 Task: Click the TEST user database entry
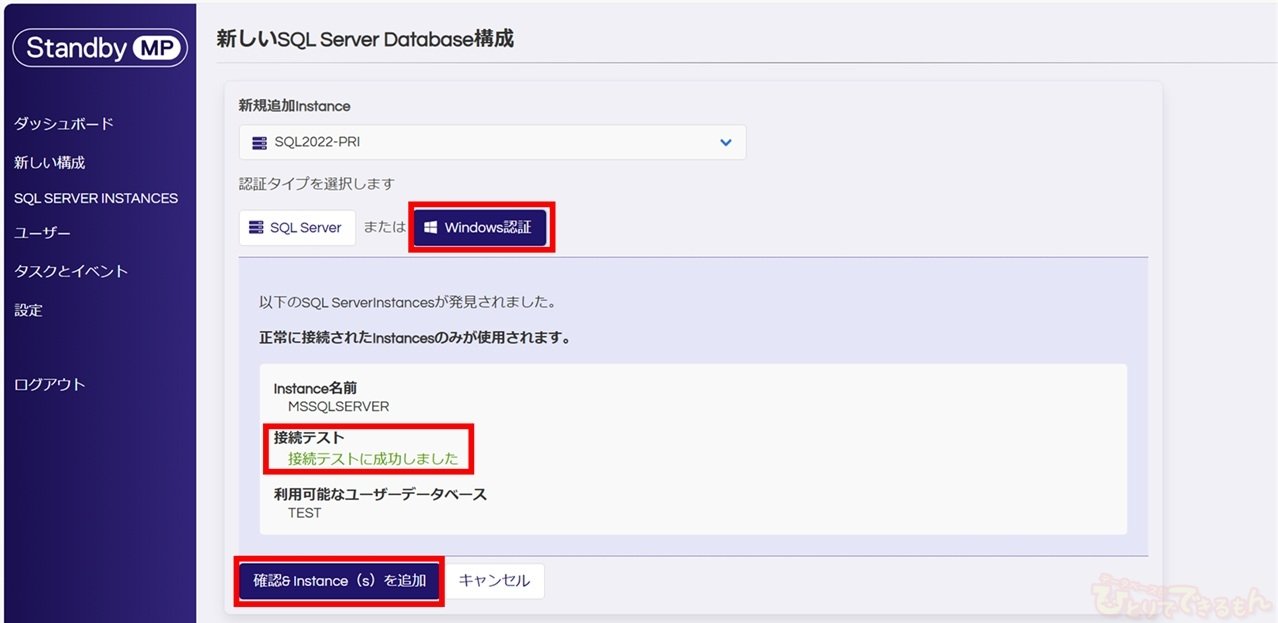click(x=305, y=513)
